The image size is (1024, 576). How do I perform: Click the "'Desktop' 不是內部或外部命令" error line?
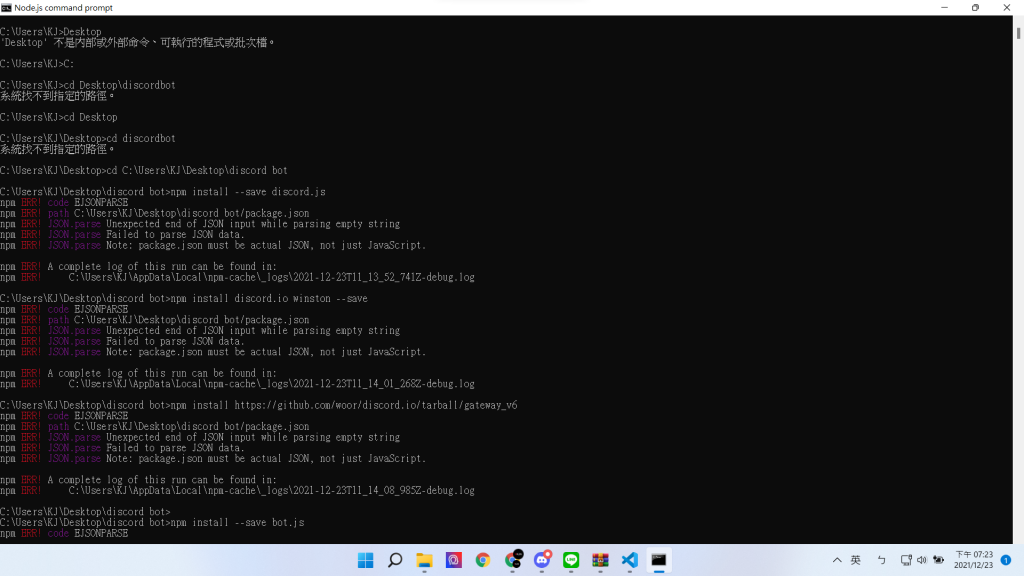[137, 42]
